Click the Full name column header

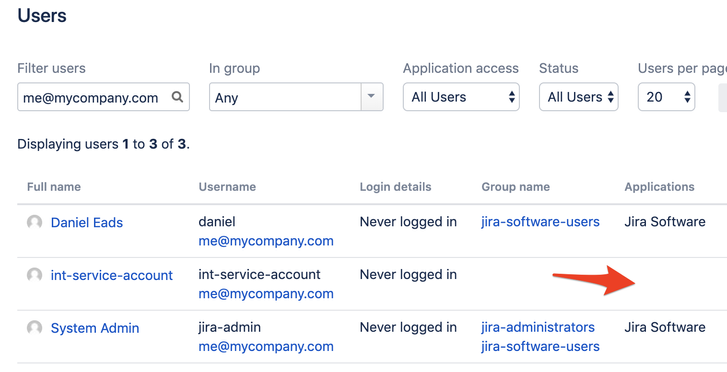click(x=54, y=187)
